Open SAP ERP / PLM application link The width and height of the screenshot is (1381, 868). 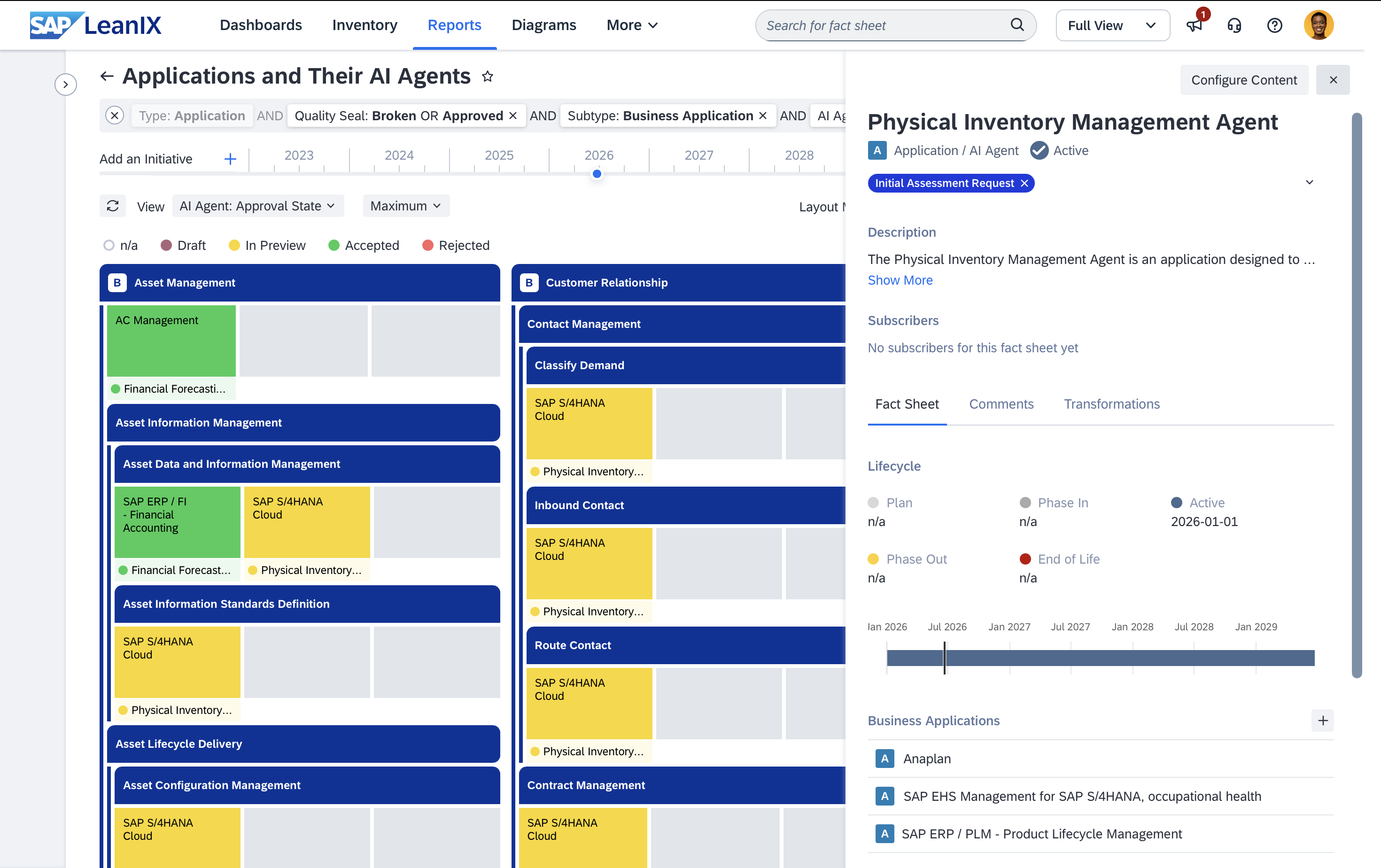(x=1041, y=834)
